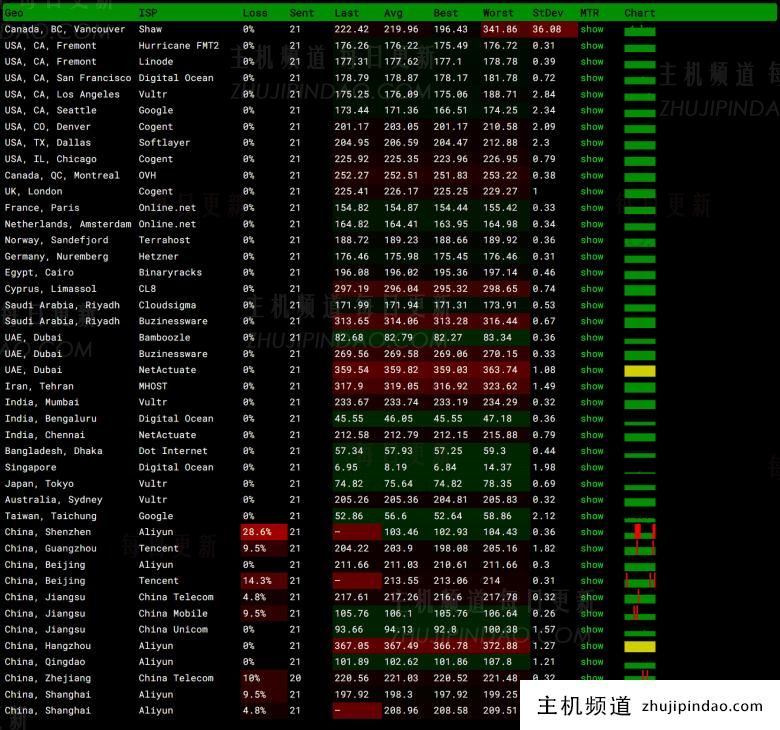Click 'Australia, Sydney' geo cell

pyautogui.click(x=54, y=500)
